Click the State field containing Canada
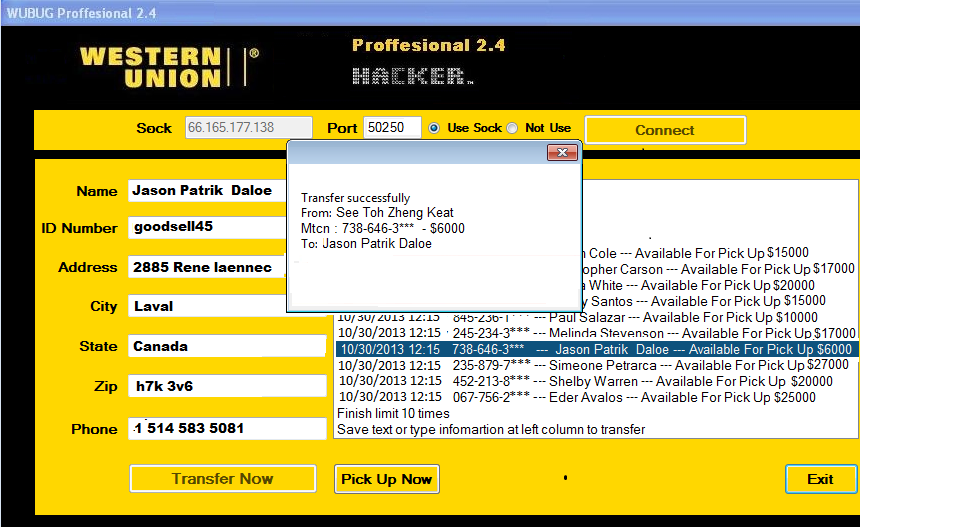The image size is (955, 527). [x=227, y=346]
